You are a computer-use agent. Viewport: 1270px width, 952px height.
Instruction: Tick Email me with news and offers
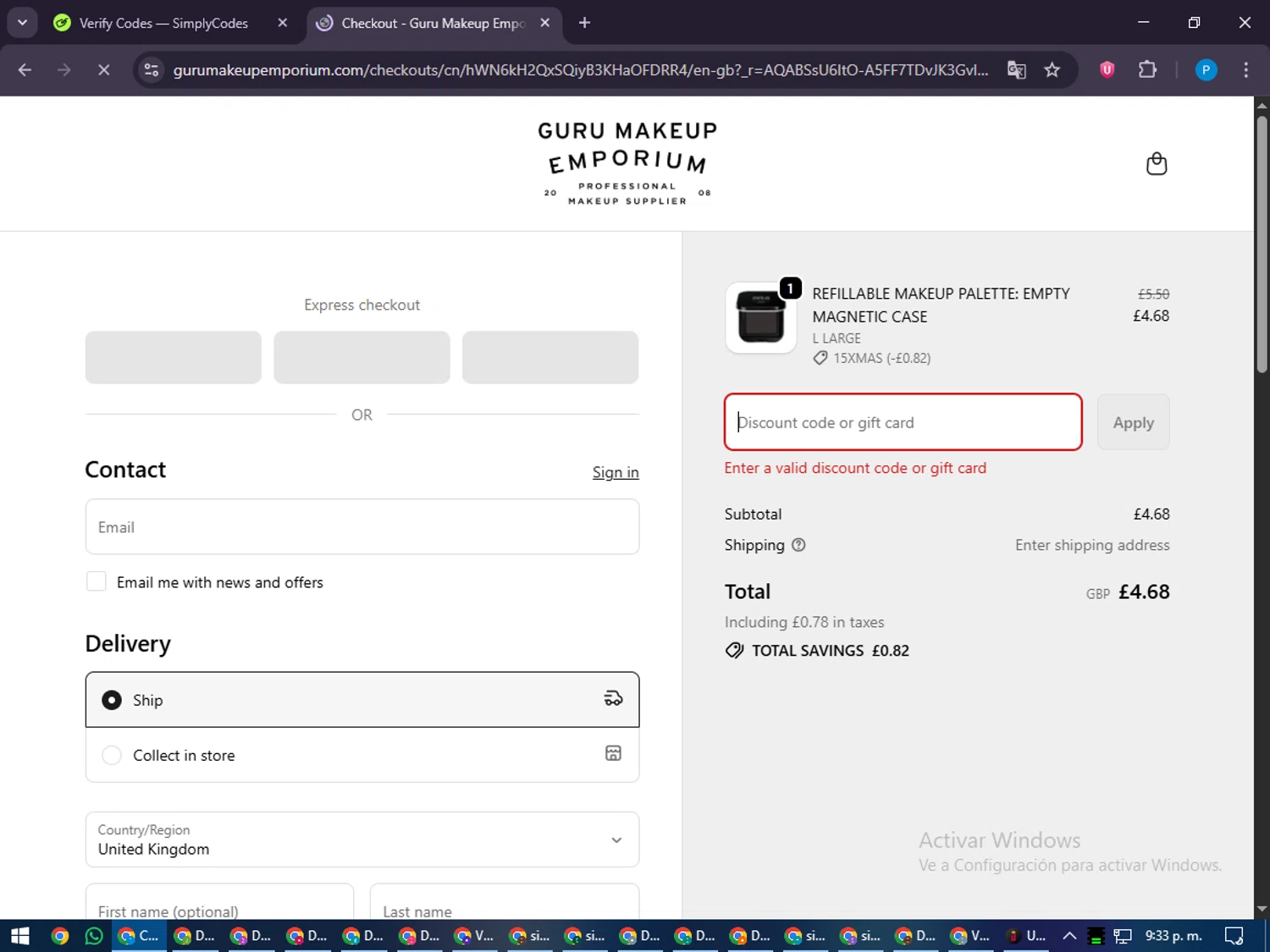click(97, 581)
